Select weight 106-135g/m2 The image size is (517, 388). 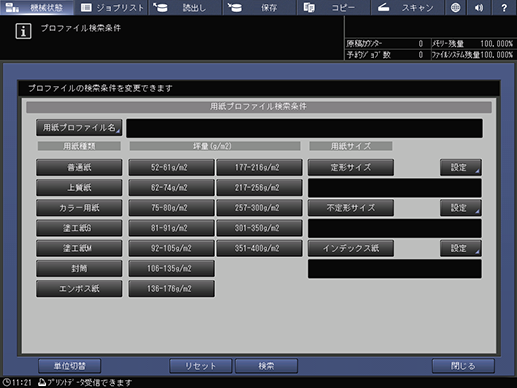pos(171,268)
